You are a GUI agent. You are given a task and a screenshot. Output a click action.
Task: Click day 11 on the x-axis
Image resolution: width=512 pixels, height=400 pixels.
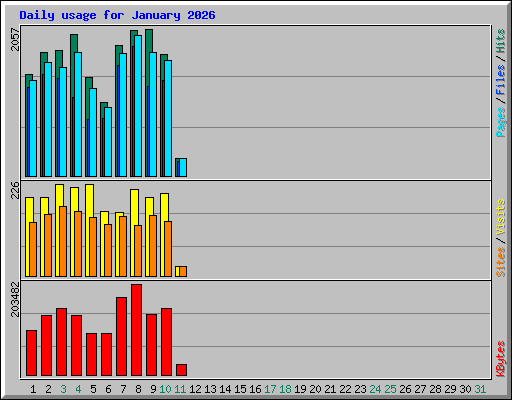pyautogui.click(x=180, y=389)
